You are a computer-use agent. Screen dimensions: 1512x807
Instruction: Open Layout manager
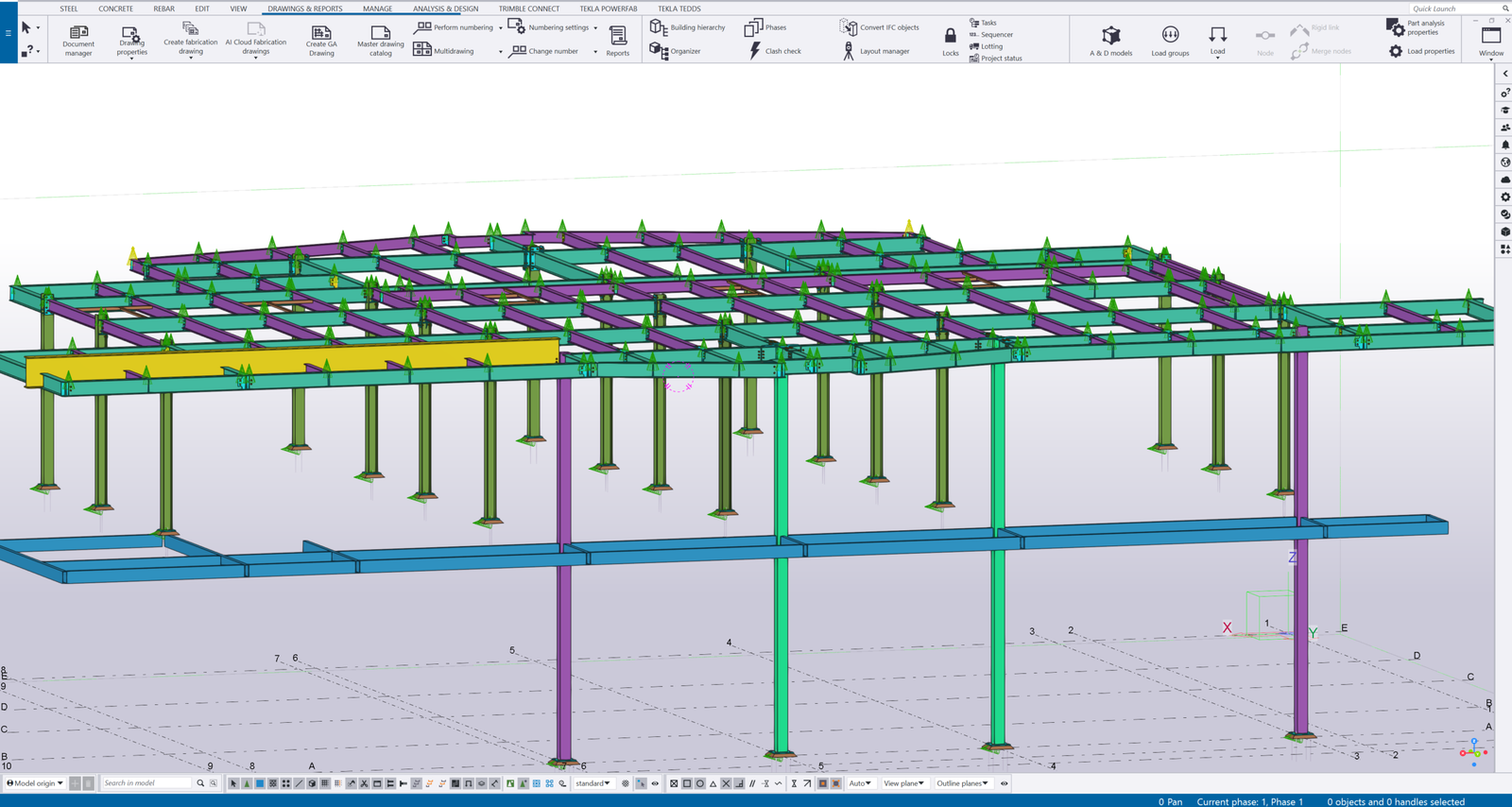[x=876, y=51]
